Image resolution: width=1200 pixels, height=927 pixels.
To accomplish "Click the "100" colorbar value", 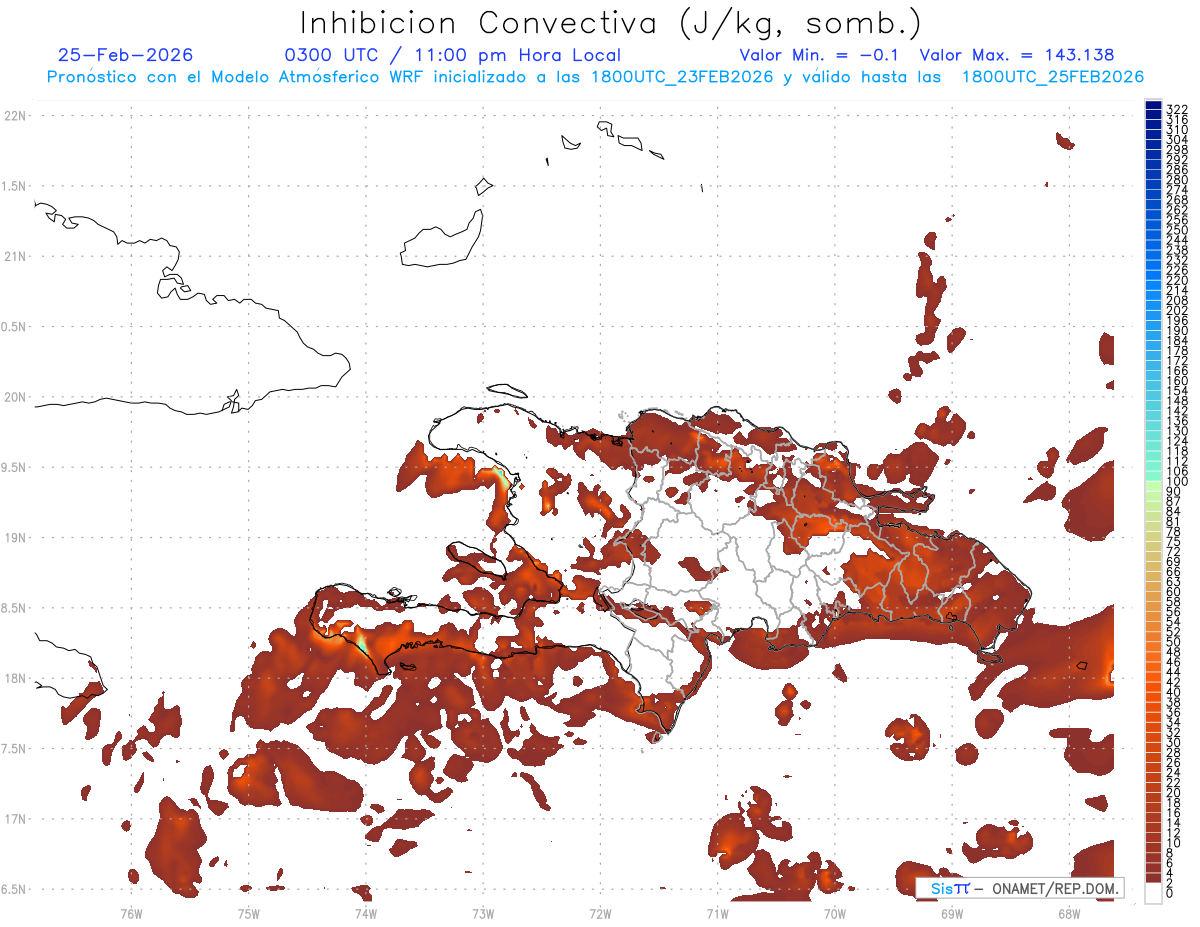I will pyautogui.click(x=1176, y=482).
